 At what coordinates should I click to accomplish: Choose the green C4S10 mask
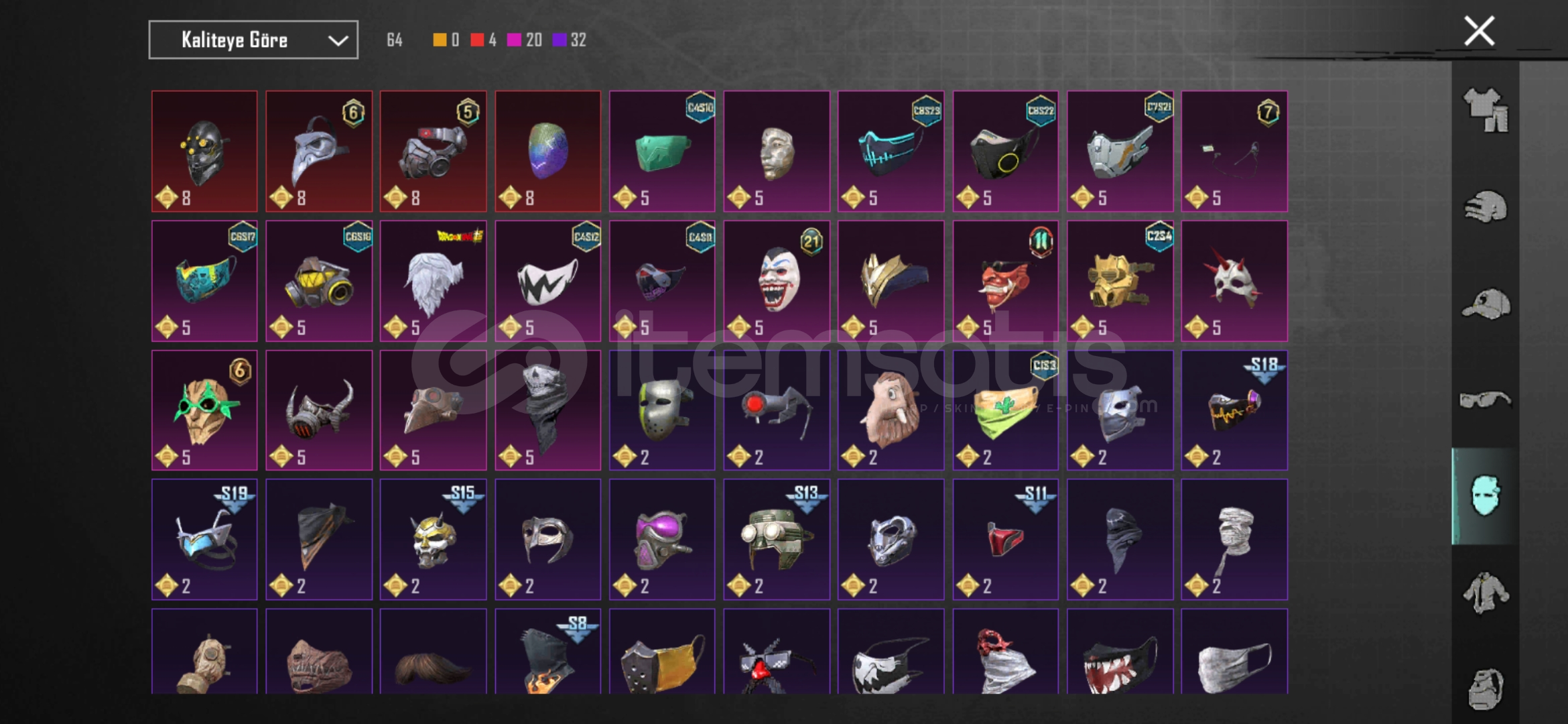coord(662,152)
